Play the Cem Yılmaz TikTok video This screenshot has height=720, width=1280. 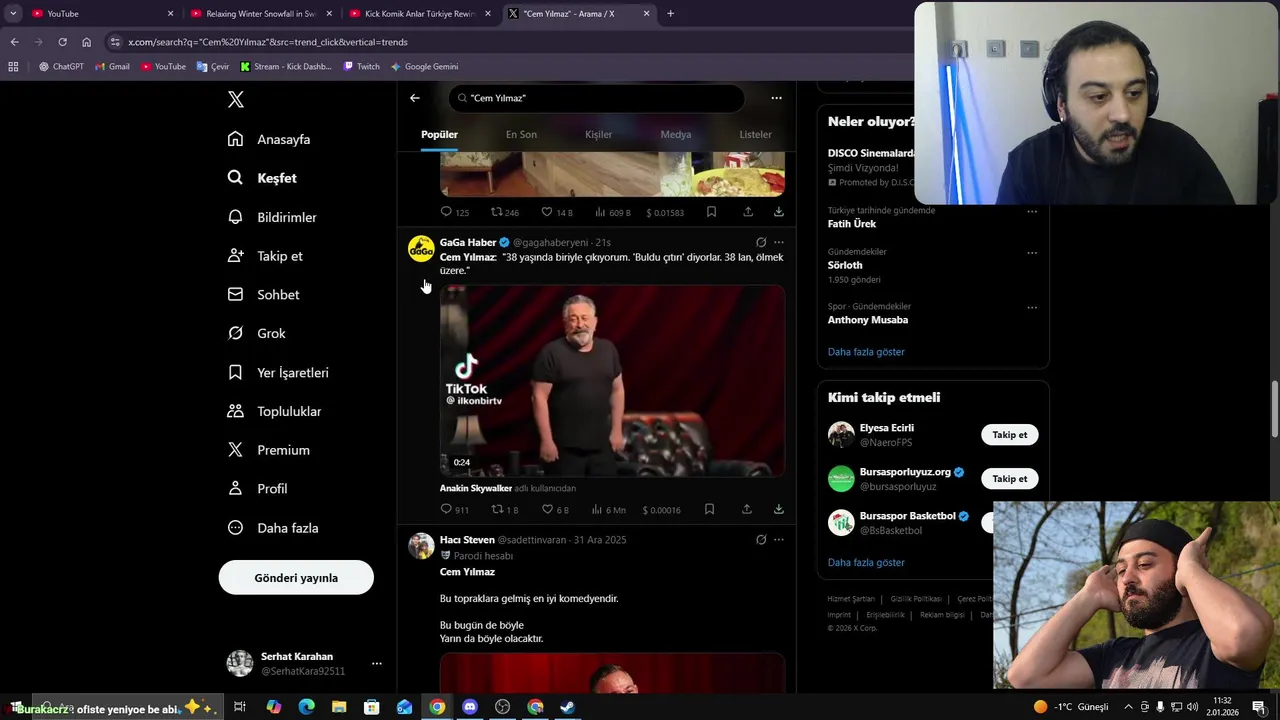click(x=612, y=380)
